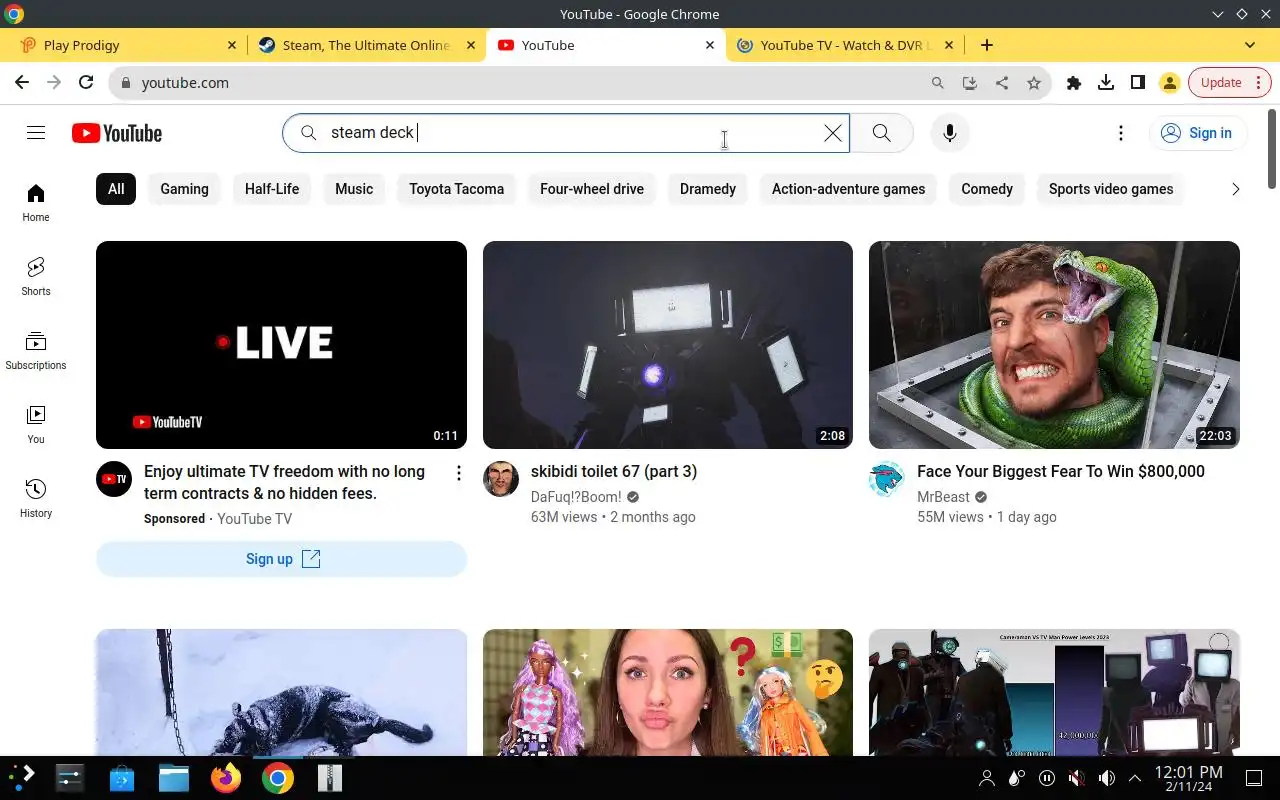Select the Action-adventure games chip
The image size is (1280, 800).
[x=848, y=189]
